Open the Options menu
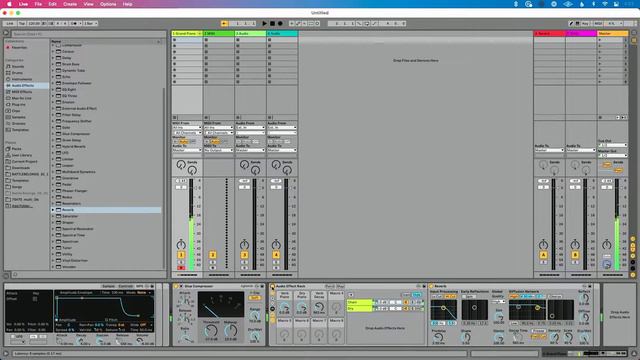The height and width of the screenshot is (360, 640). point(108,4)
